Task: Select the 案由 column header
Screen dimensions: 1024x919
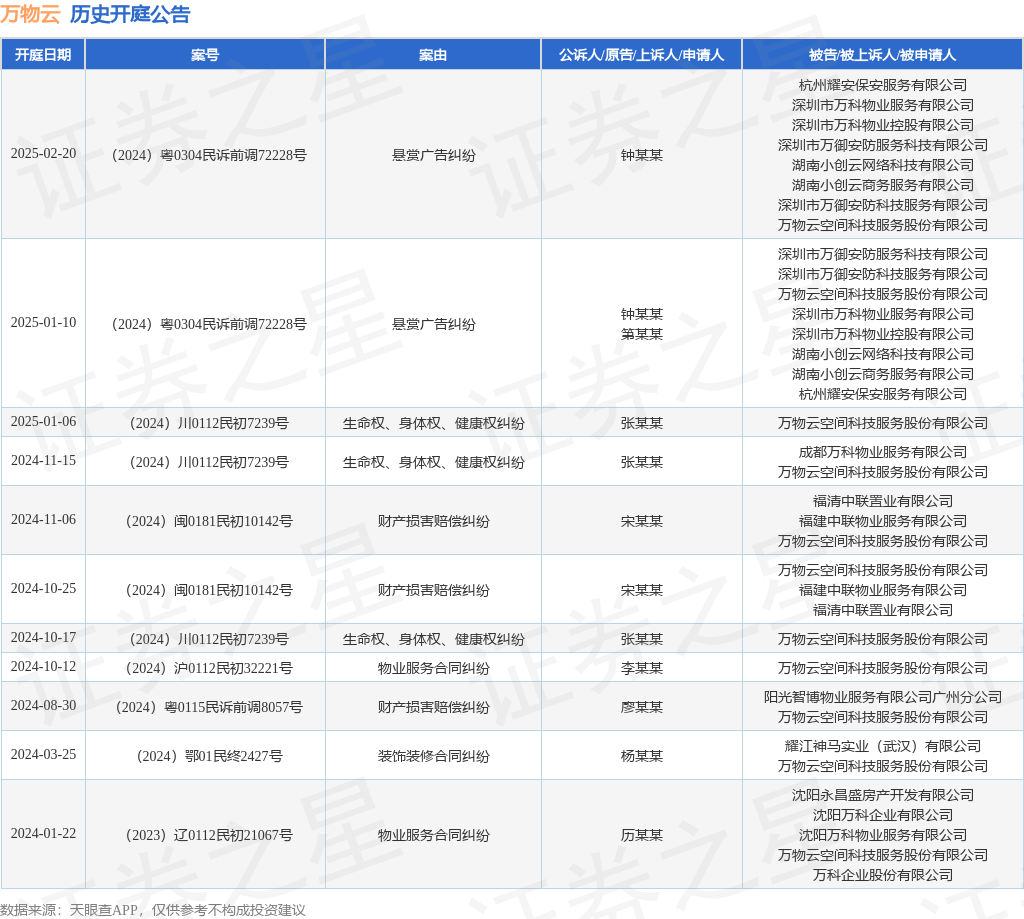Action: point(433,55)
